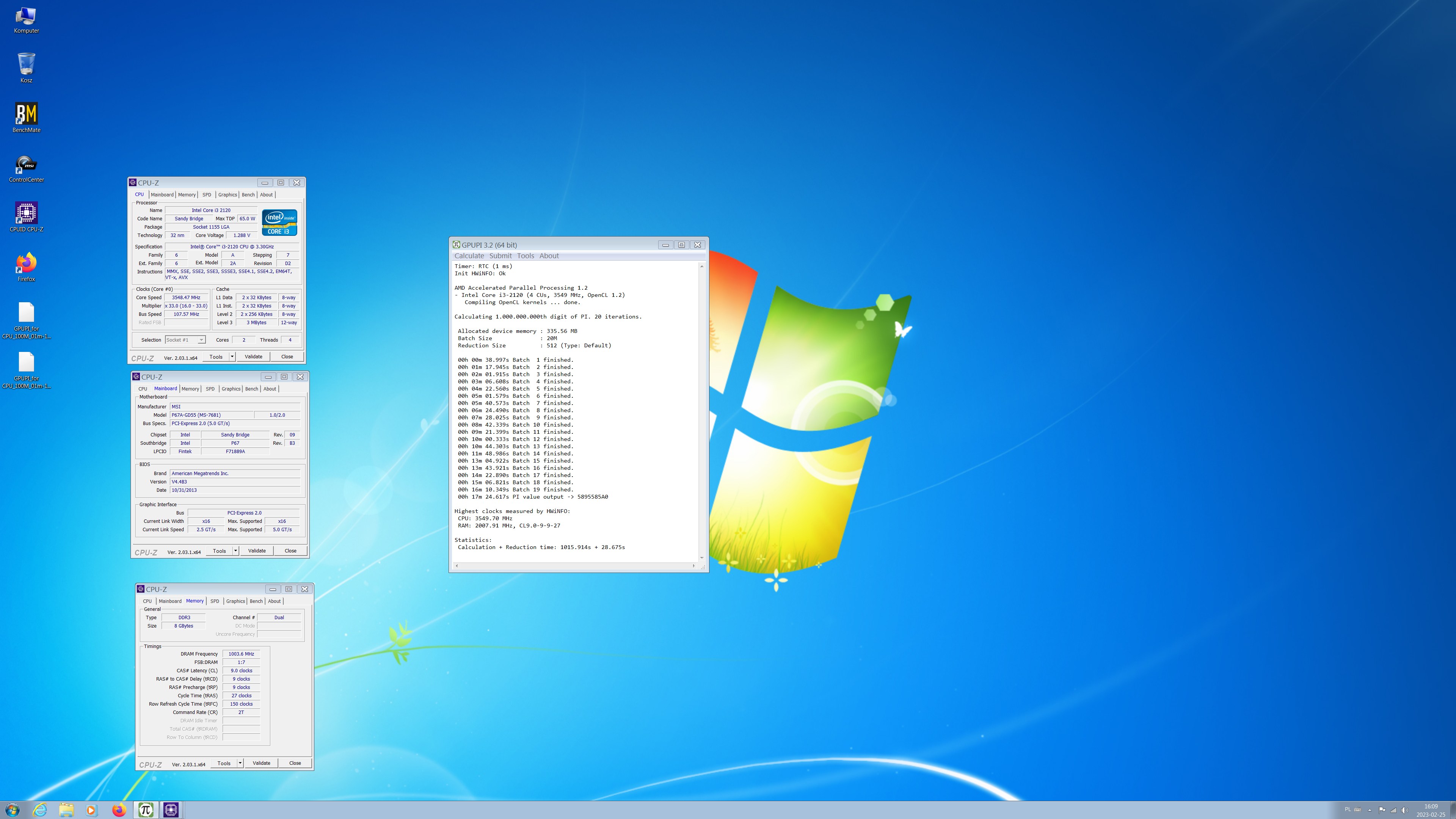Click the Core Speed value 3548.47 MHz
Screen dimensions: 1456x819
[x=186, y=297]
